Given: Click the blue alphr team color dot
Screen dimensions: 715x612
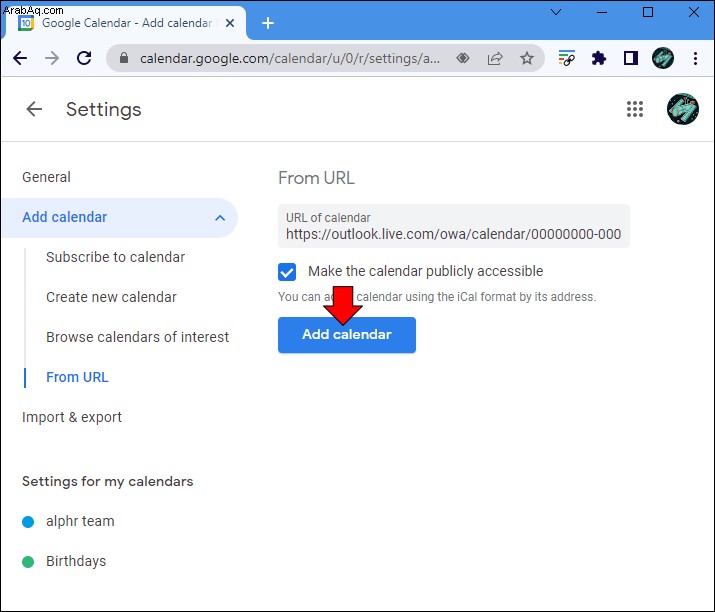Looking at the screenshot, I should pyautogui.click(x=28, y=522).
